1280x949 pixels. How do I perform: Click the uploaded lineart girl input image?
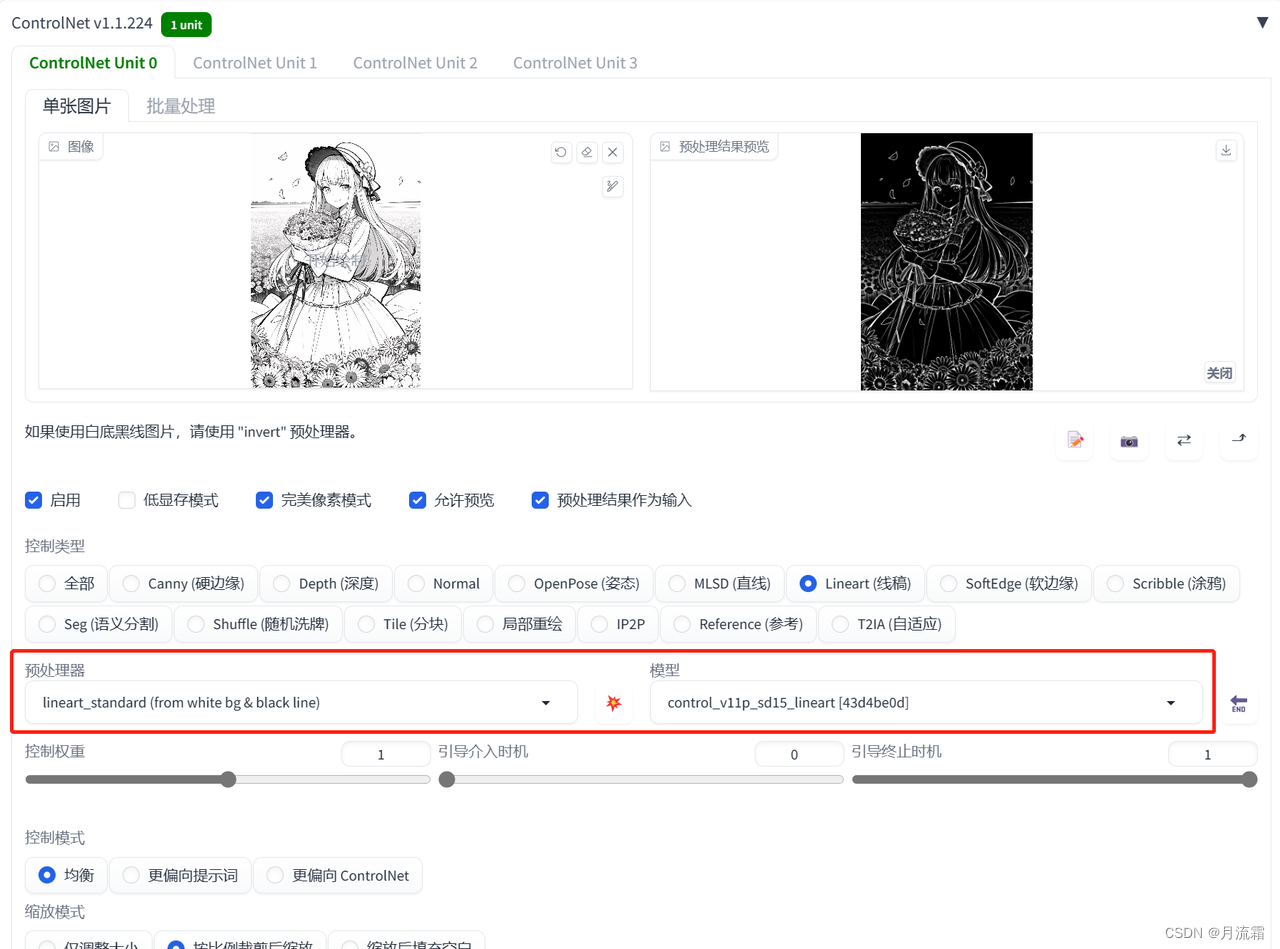[x=335, y=261]
